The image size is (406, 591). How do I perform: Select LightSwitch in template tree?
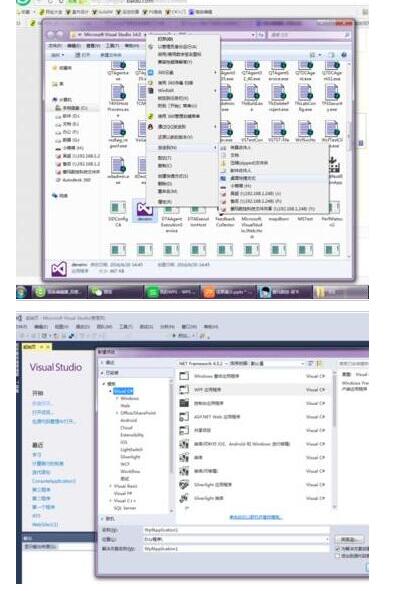pyautogui.click(x=131, y=450)
